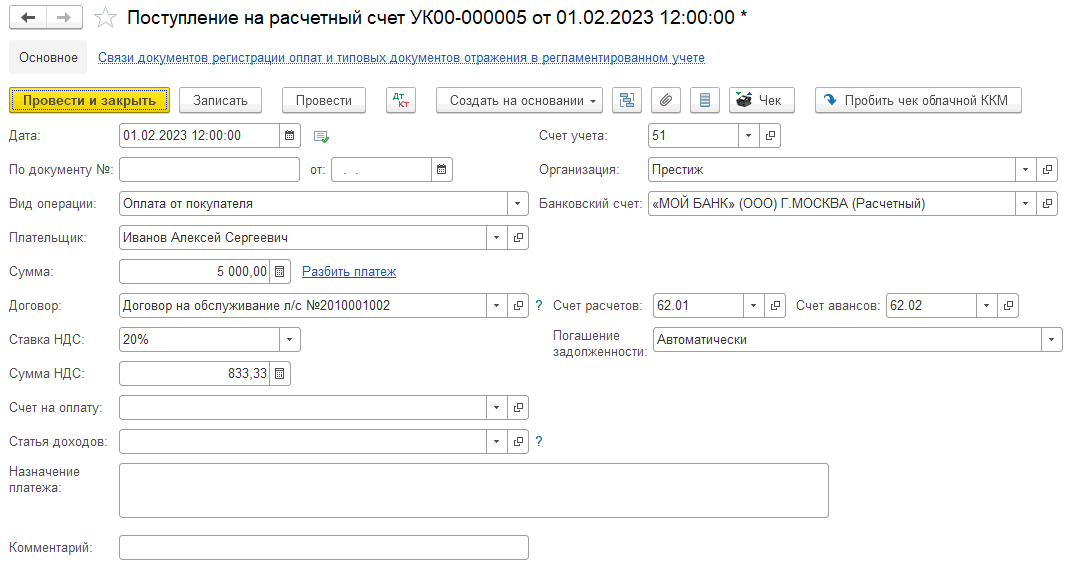Click the help question mark near Договор

tap(539, 306)
